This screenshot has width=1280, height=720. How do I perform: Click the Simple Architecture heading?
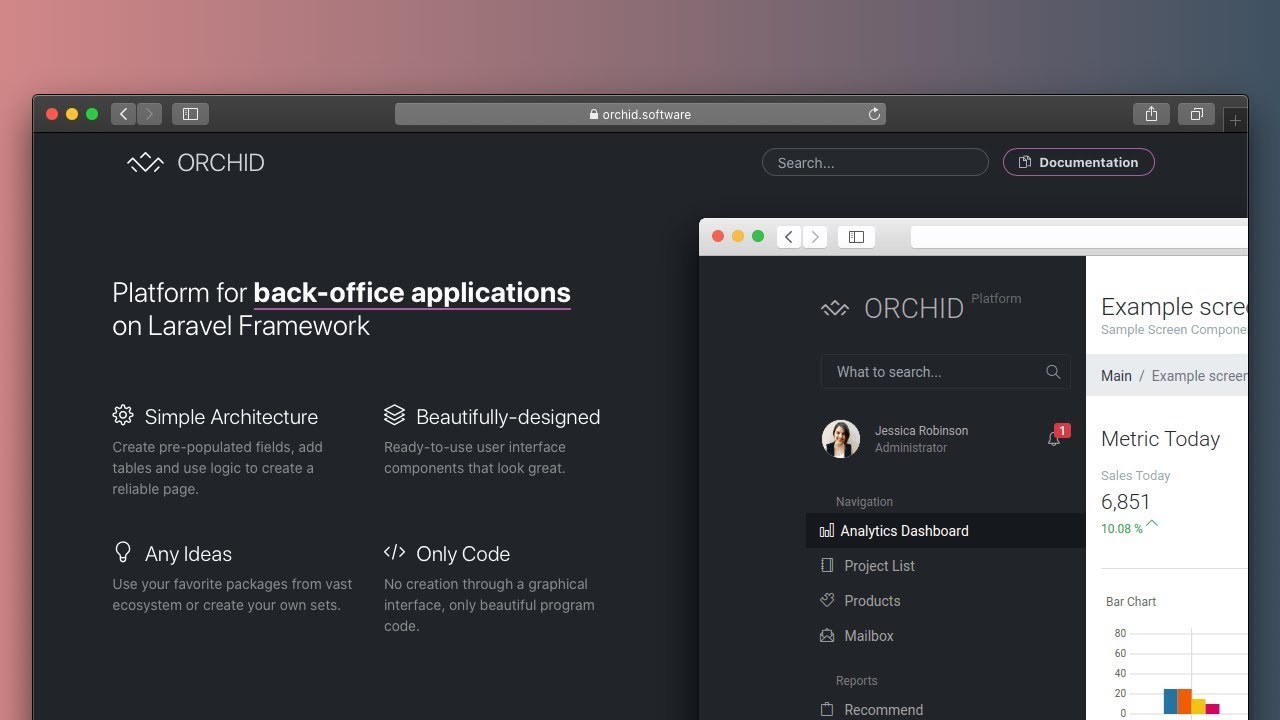tap(231, 417)
